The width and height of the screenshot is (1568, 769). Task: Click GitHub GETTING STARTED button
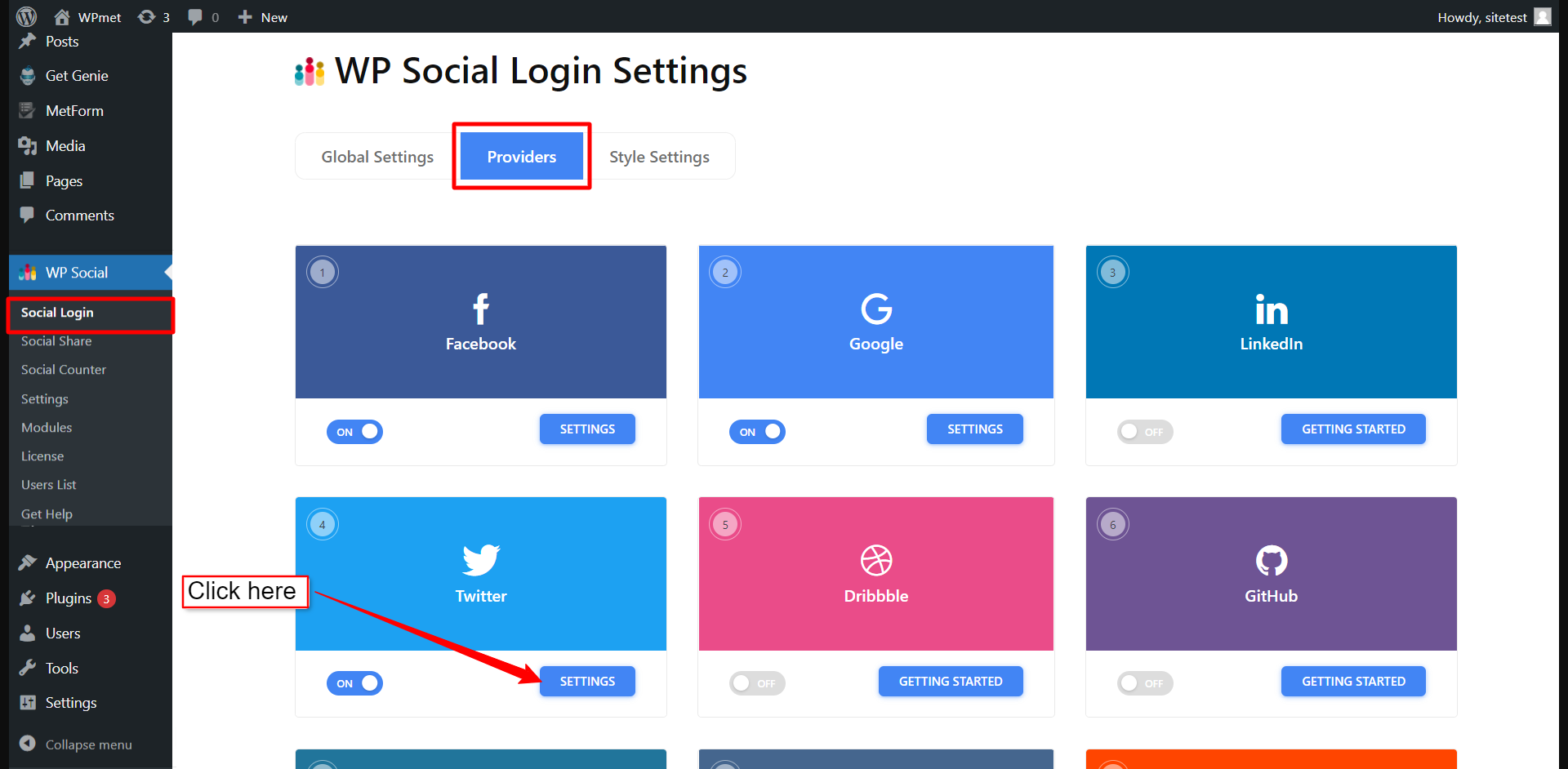coord(1353,682)
